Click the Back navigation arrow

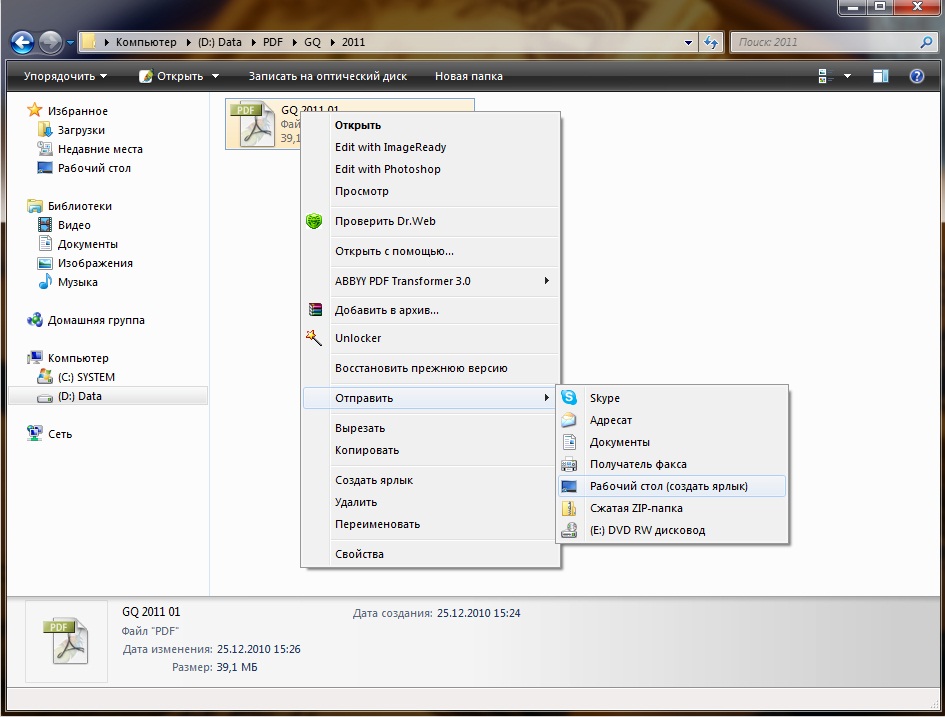coord(22,42)
